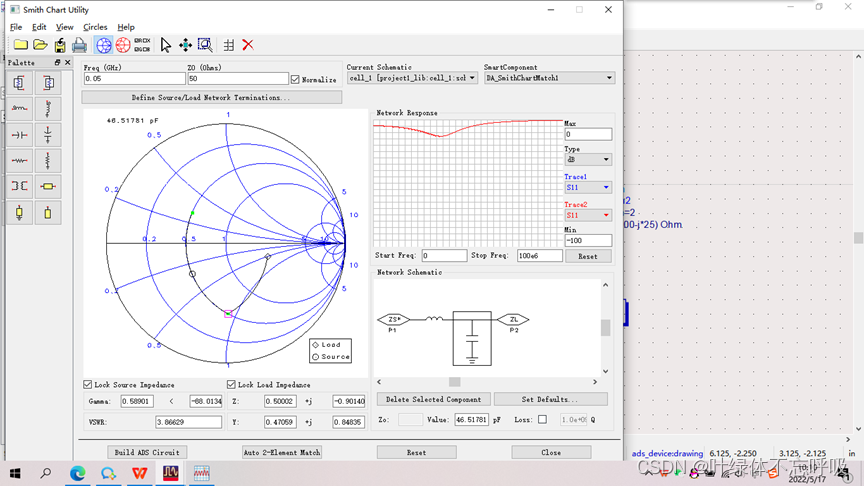Undock the Palette panel
The image size is (864, 486).
[x=57, y=62]
